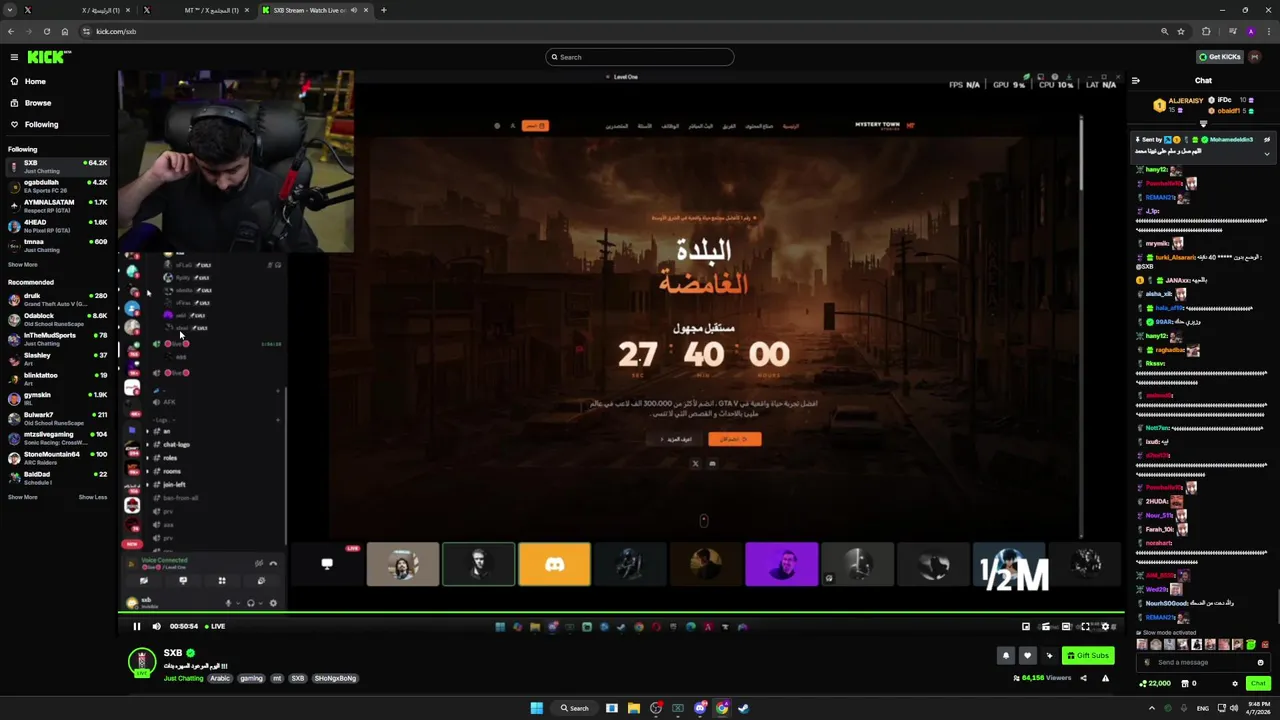The height and width of the screenshot is (720, 1280).
Task: Select the Arabic stream tag
Action: 220,678
